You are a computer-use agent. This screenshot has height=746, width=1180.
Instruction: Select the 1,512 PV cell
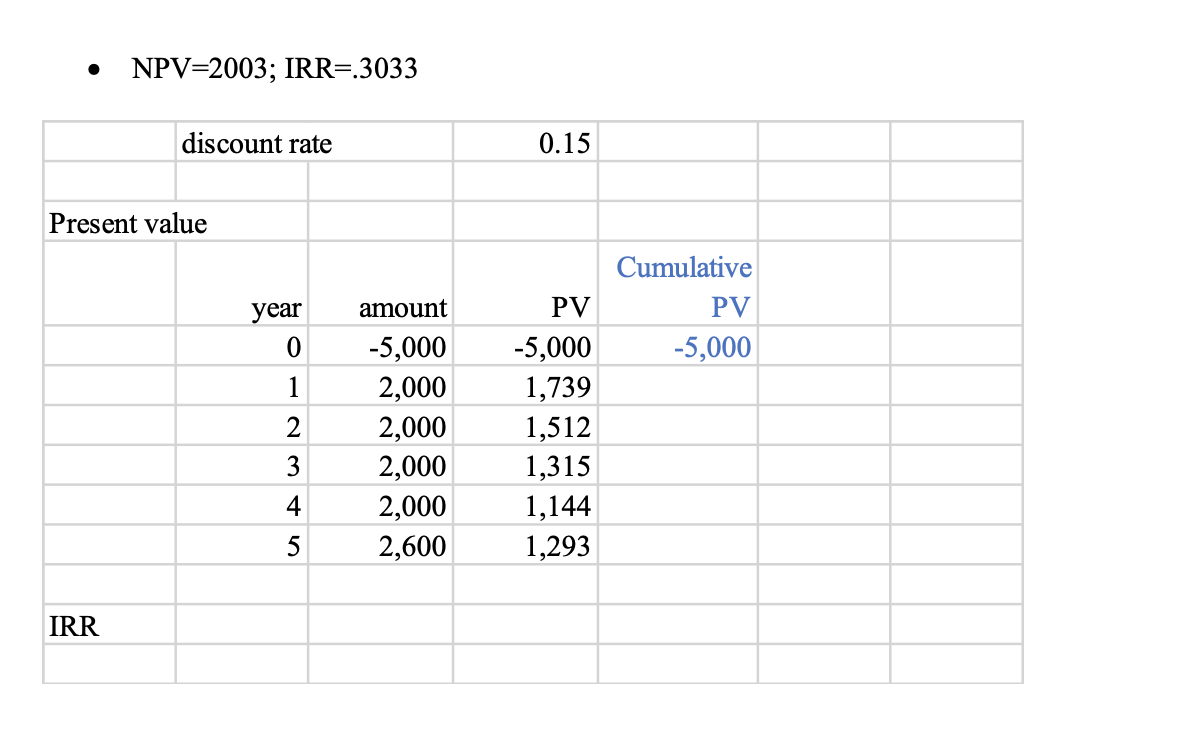[525, 426]
